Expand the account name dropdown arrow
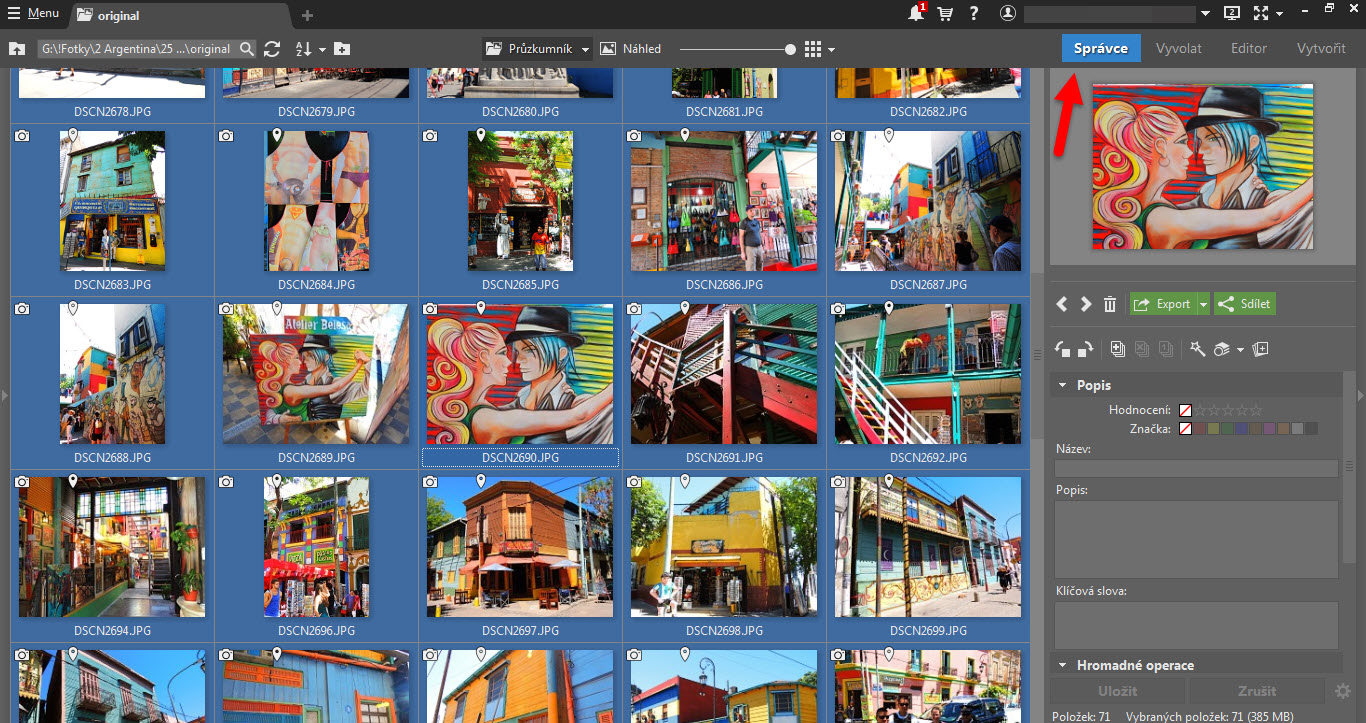Screen dimensions: 1366x723 (1205, 14)
